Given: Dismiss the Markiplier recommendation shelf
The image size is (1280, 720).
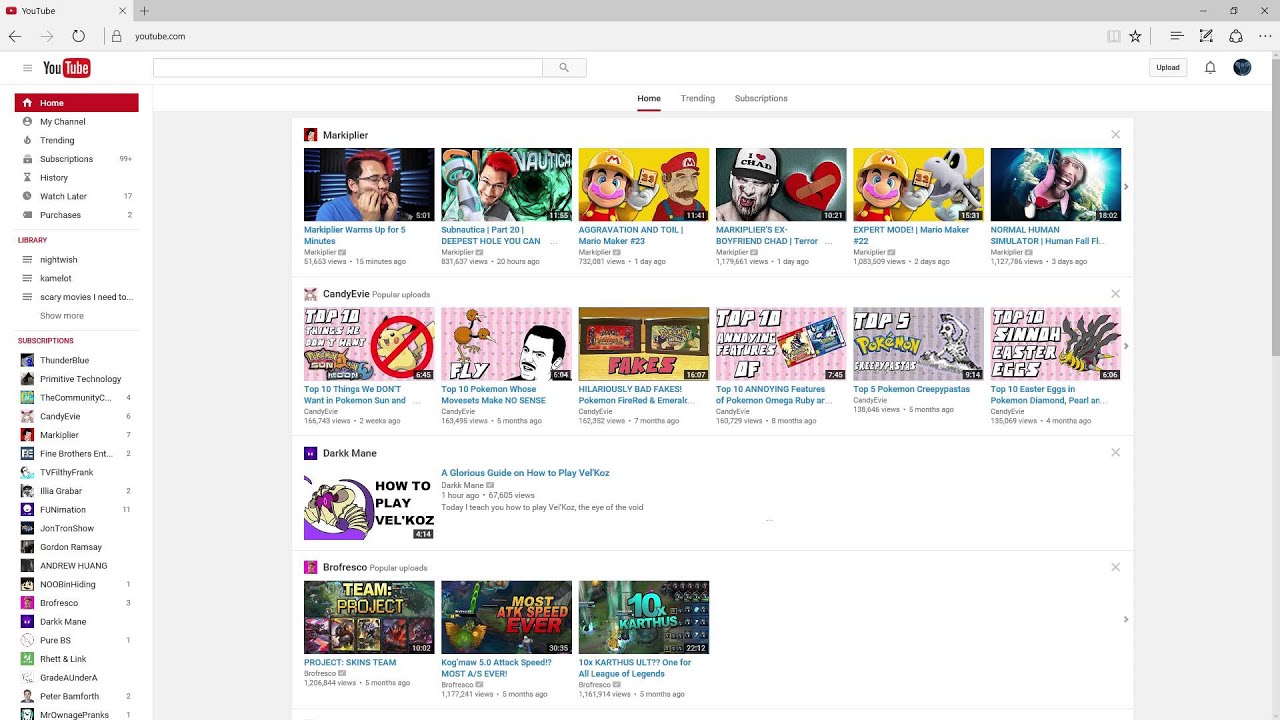Looking at the screenshot, I should 1116,135.
